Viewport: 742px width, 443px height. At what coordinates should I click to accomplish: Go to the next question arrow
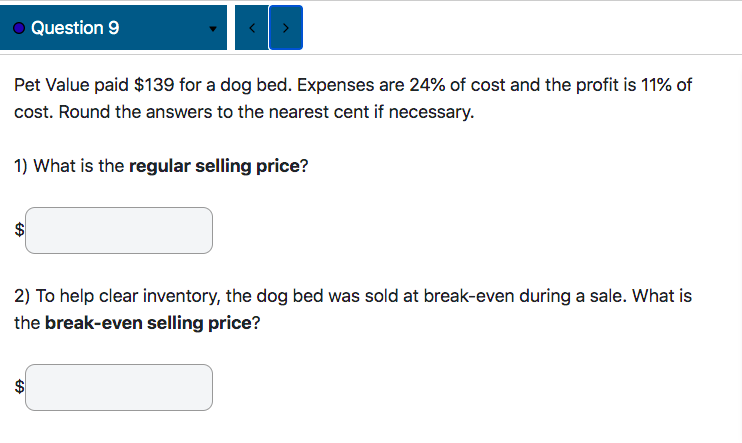286,28
